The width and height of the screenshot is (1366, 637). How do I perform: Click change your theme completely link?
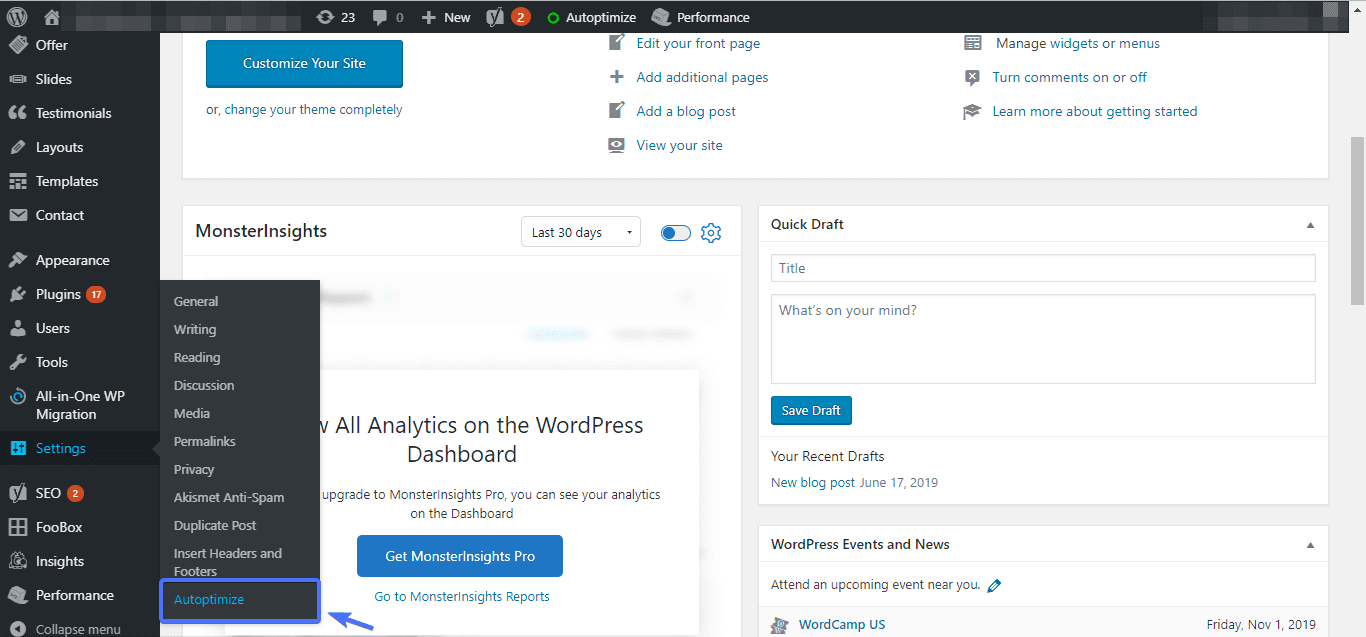(313, 110)
